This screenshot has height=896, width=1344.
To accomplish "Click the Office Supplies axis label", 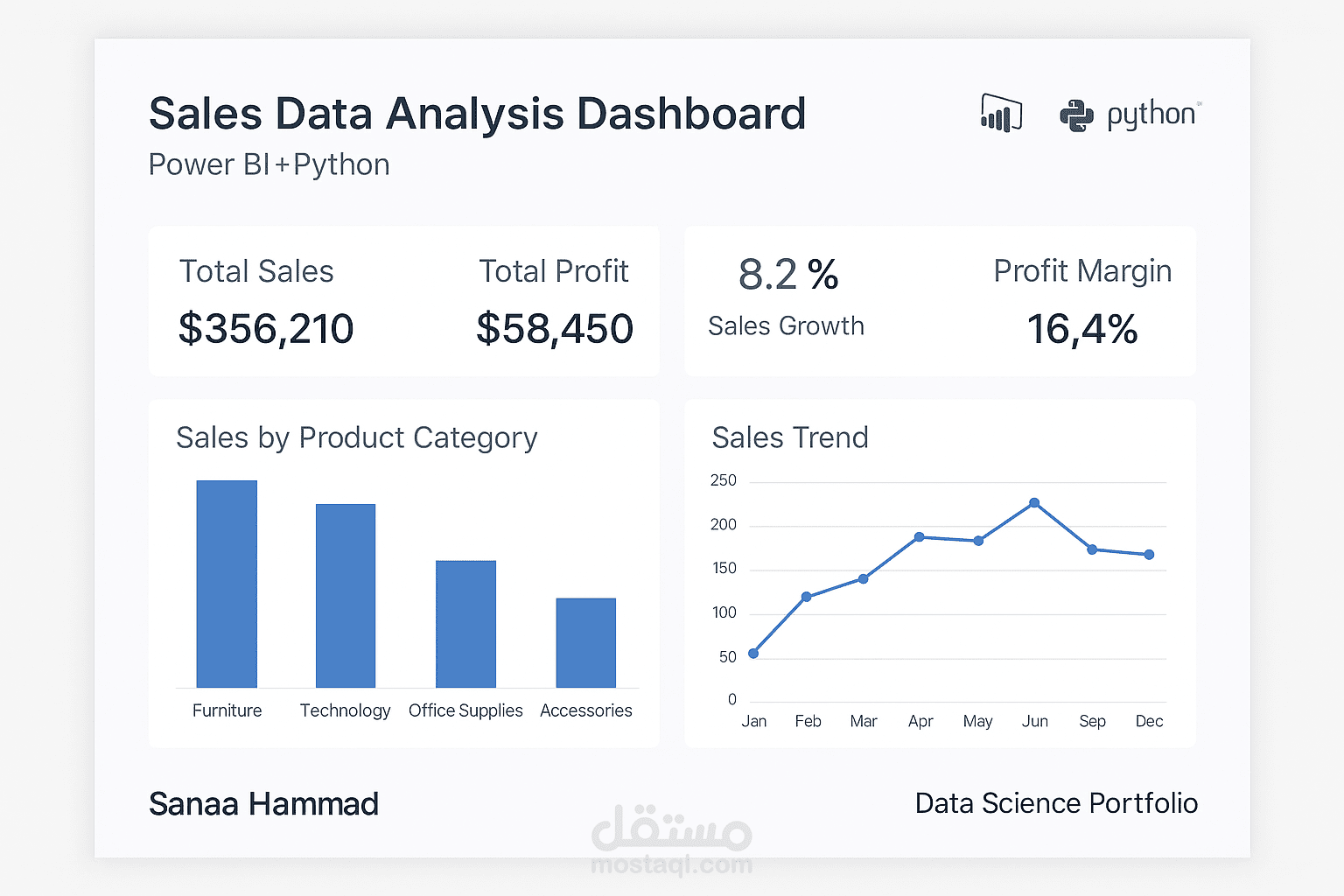I will [465, 711].
